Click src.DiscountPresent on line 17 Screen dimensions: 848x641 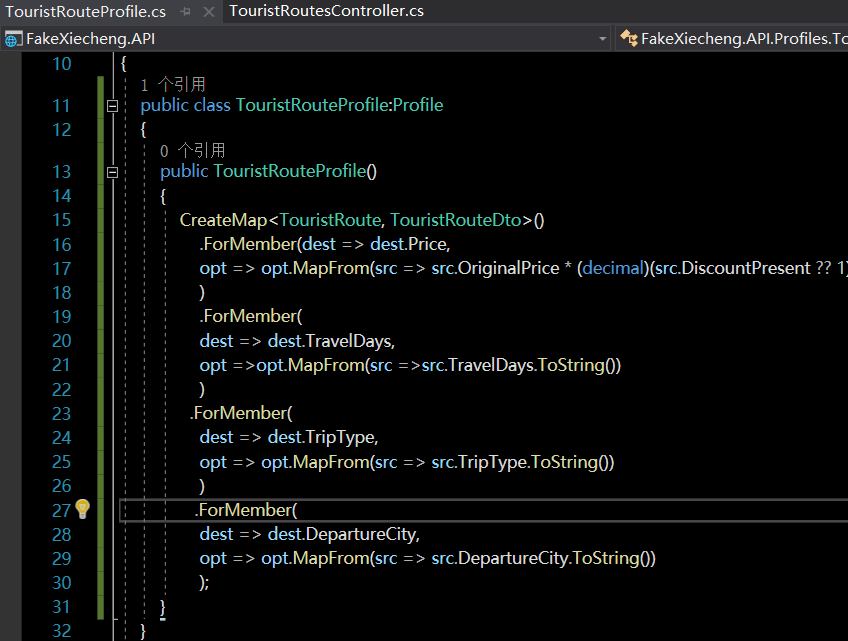tap(732, 268)
